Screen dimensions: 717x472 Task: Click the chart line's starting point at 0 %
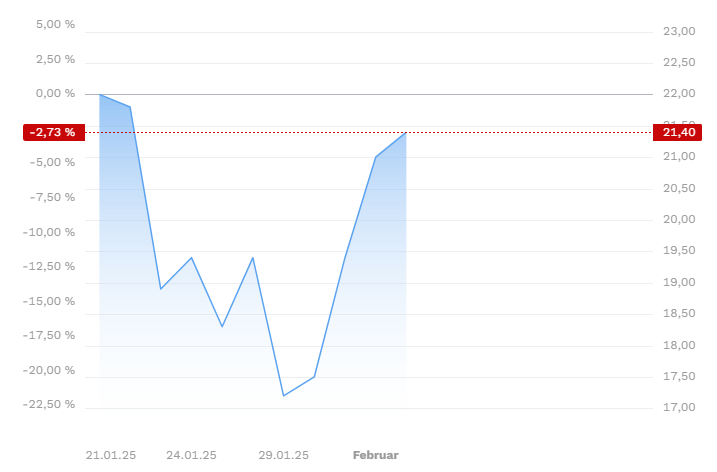click(x=100, y=94)
